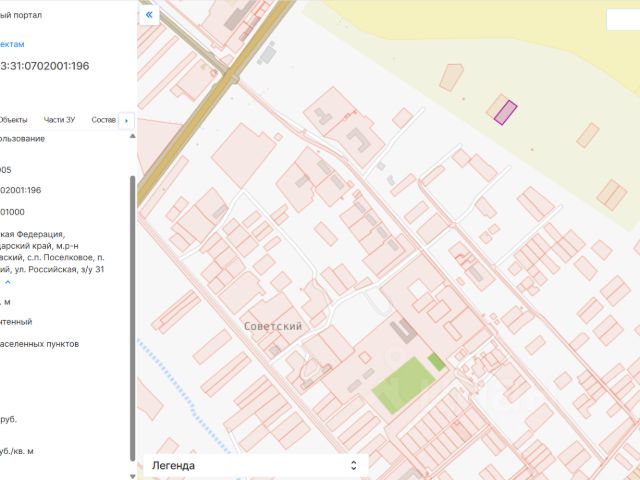Follow the blue back-to-objects link
640x480 pixels.
[12, 44]
